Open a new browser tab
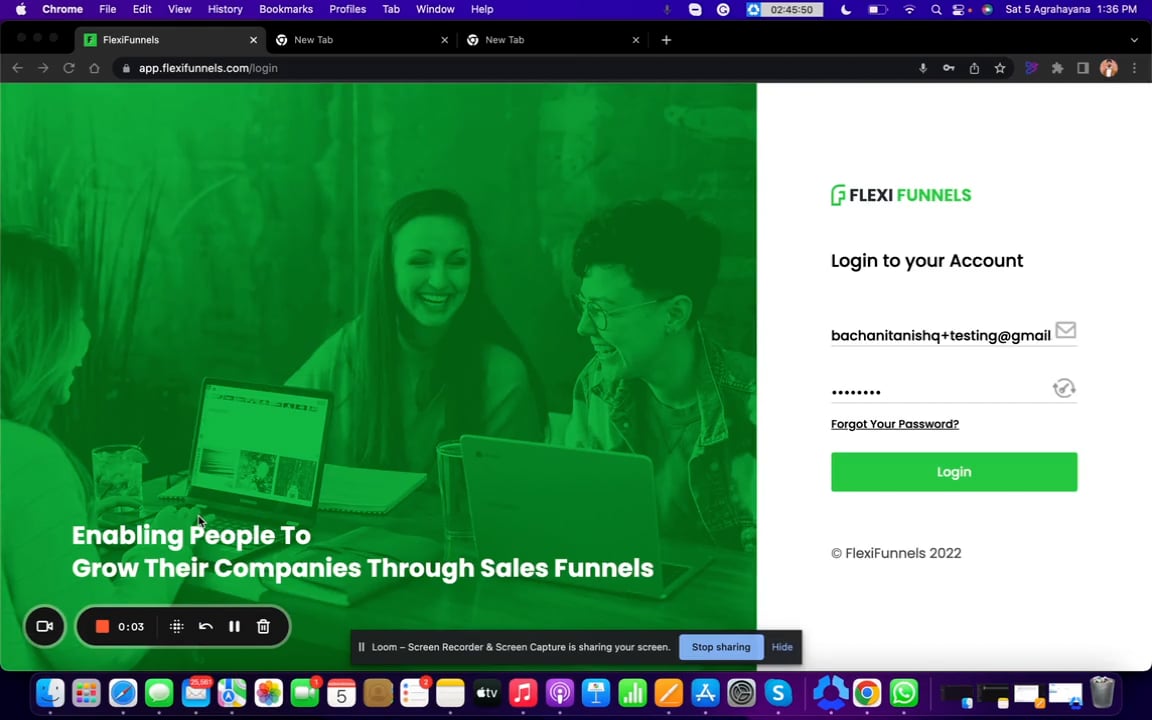The width and height of the screenshot is (1152, 720). click(666, 40)
